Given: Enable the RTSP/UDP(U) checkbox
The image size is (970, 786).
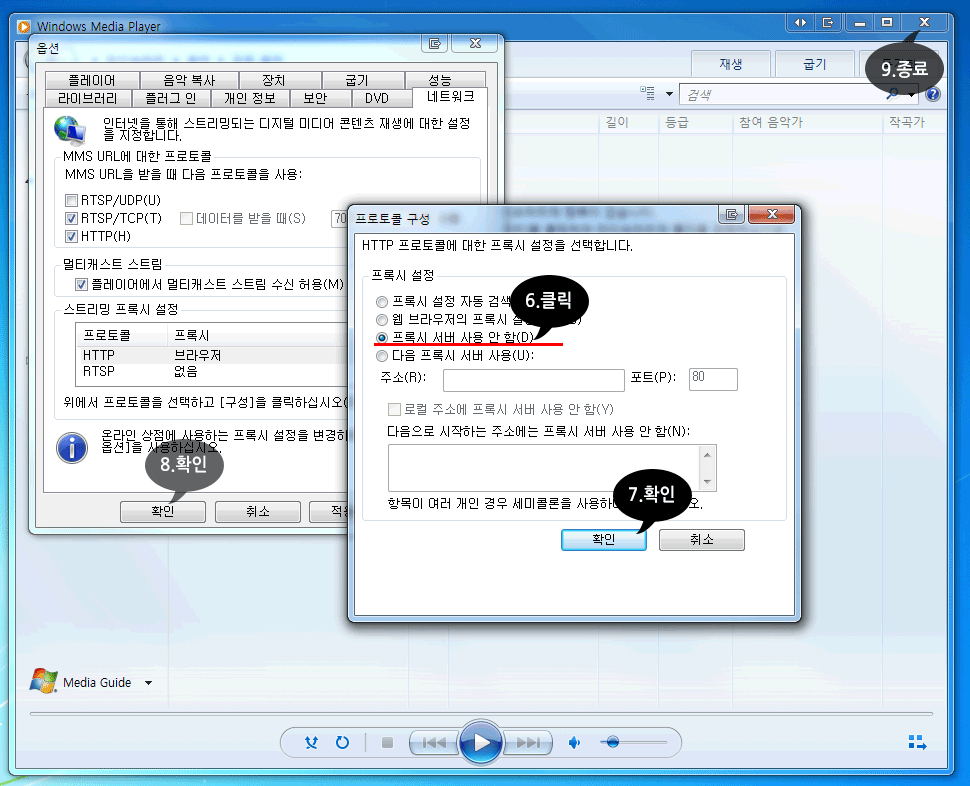Looking at the screenshot, I should pyautogui.click(x=71, y=200).
